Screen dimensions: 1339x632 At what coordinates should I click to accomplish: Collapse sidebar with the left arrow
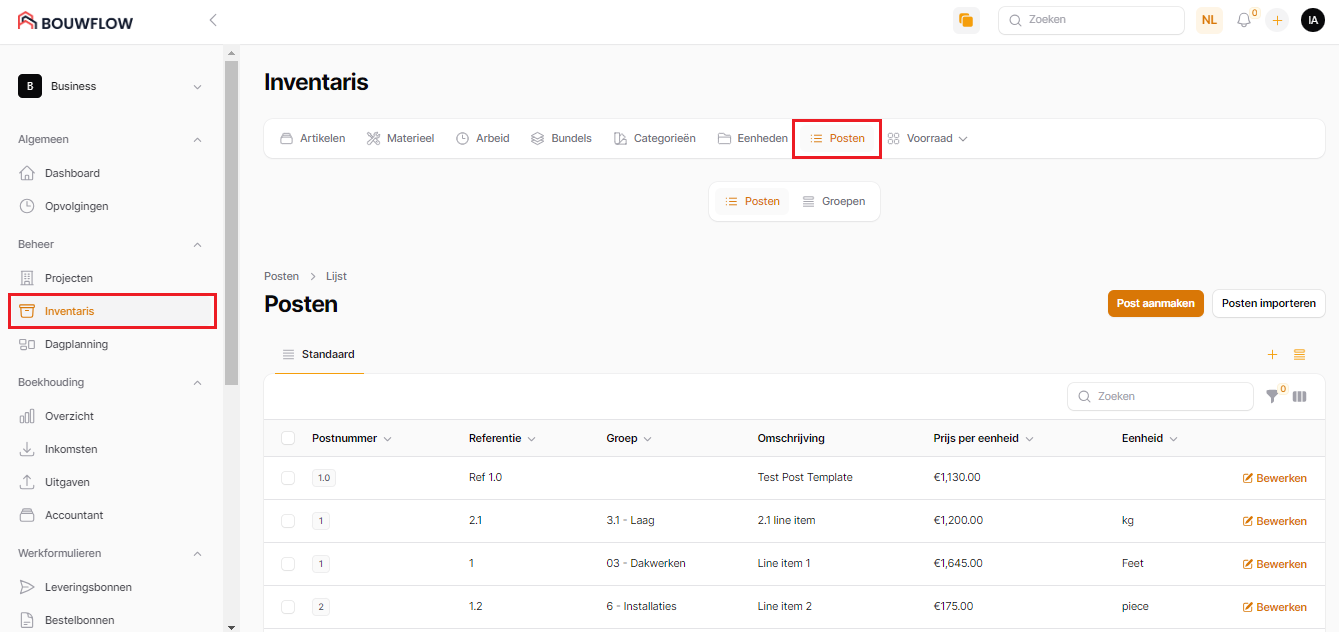click(212, 20)
